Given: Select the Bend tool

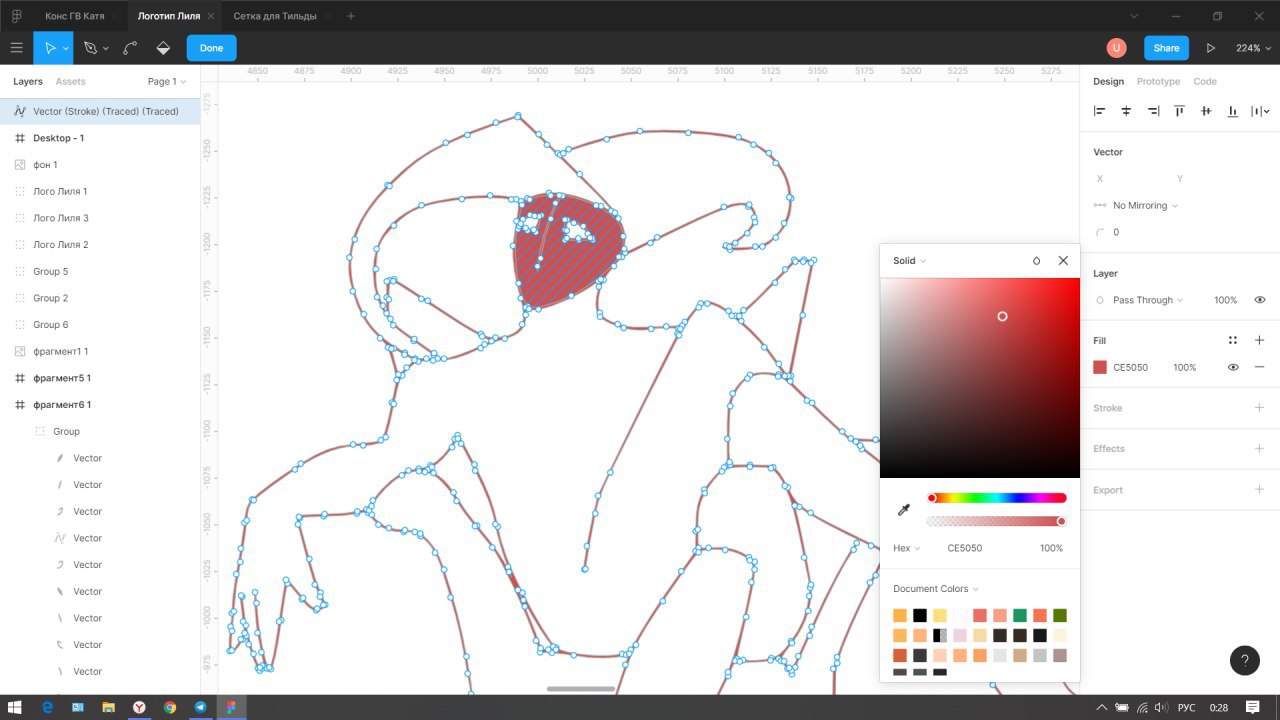Looking at the screenshot, I should (x=130, y=48).
